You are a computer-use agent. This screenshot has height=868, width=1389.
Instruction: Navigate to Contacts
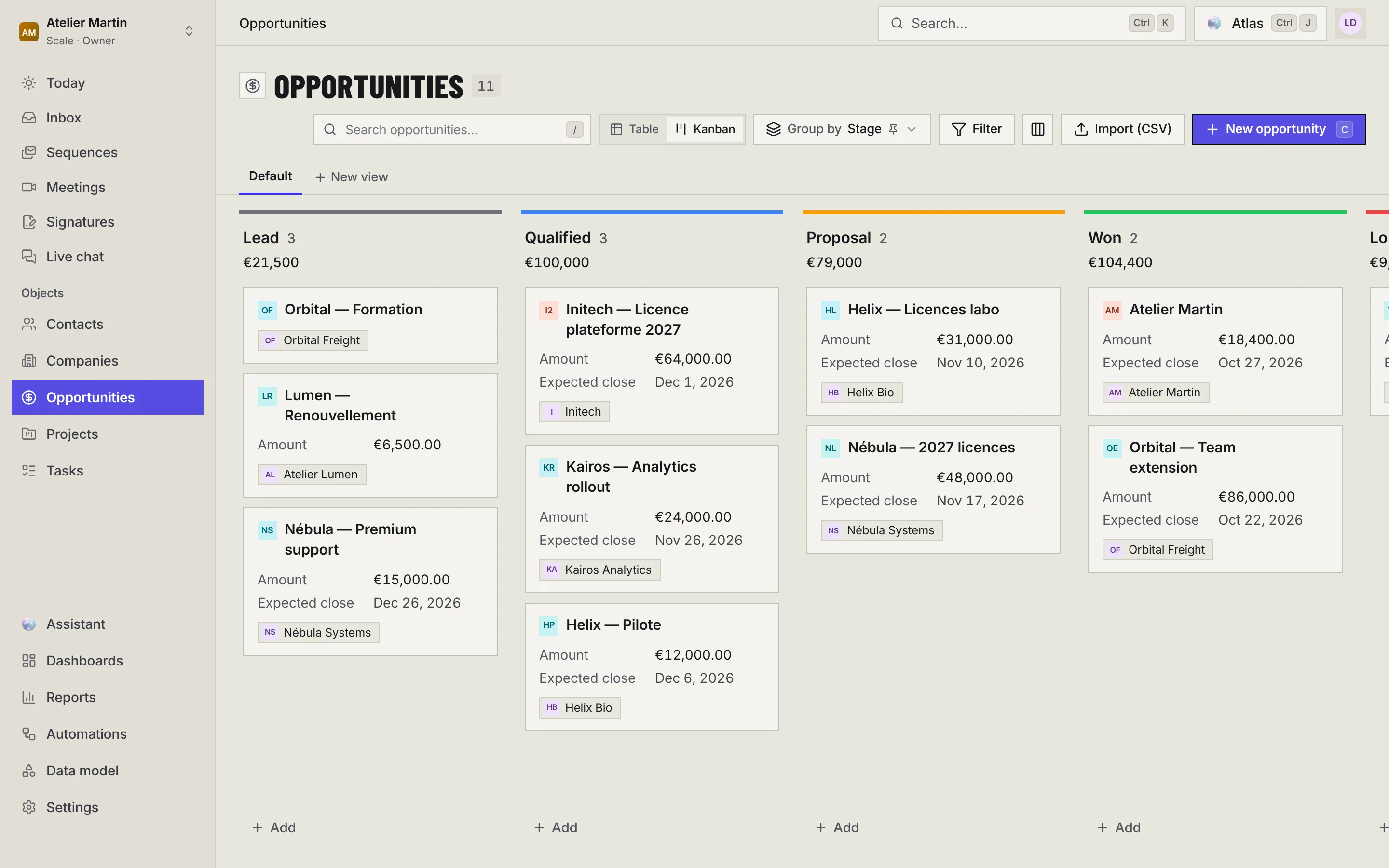(108, 324)
